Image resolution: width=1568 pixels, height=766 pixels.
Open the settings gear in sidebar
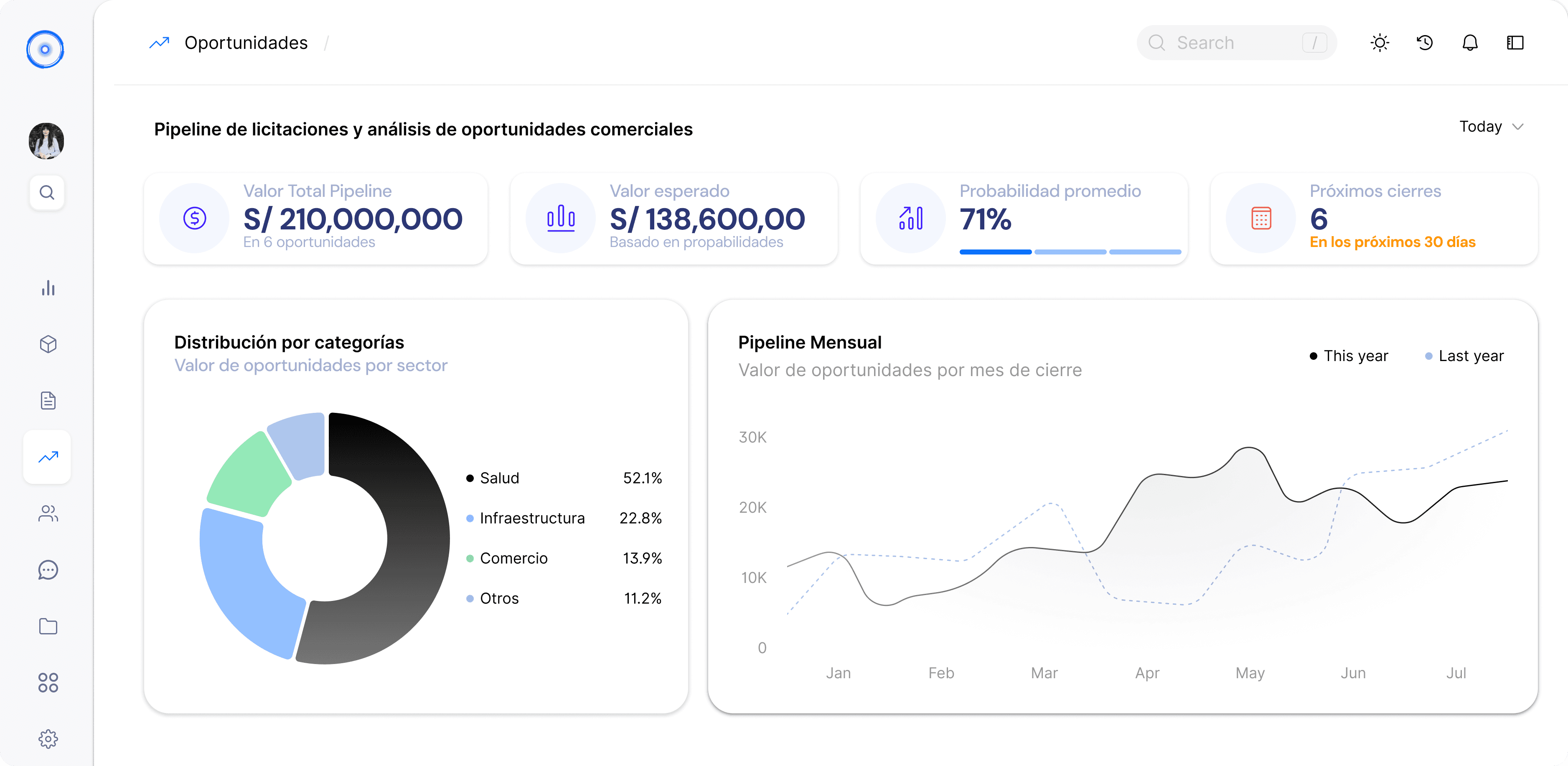[x=48, y=738]
